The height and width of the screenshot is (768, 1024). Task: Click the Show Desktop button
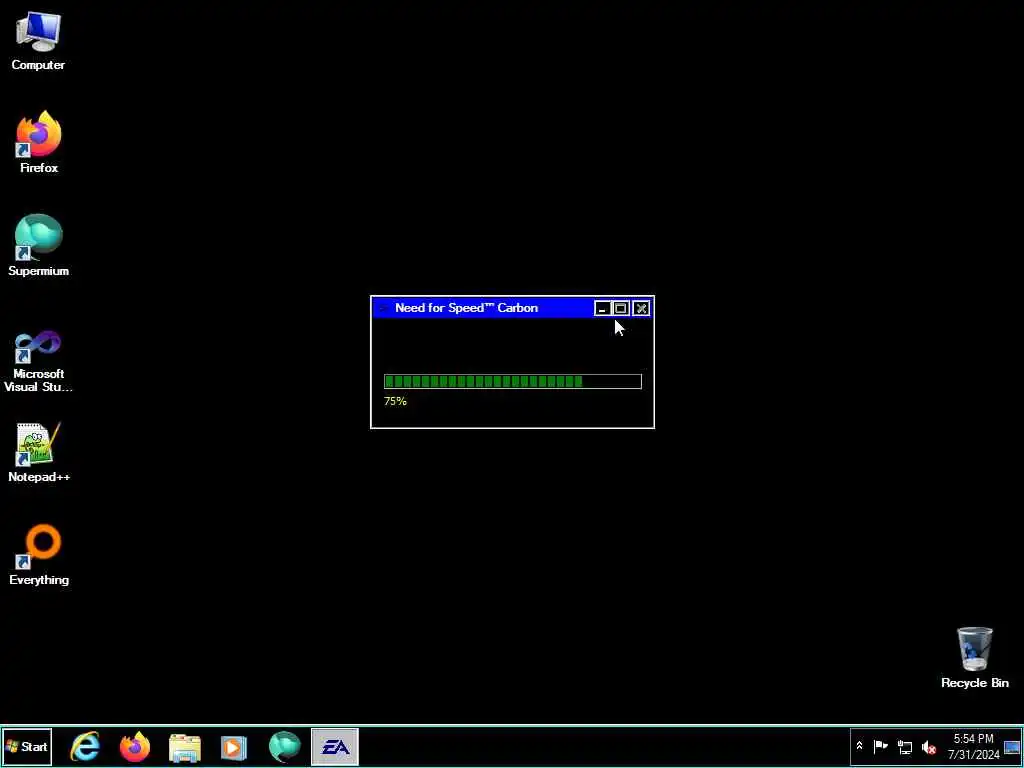point(1012,746)
